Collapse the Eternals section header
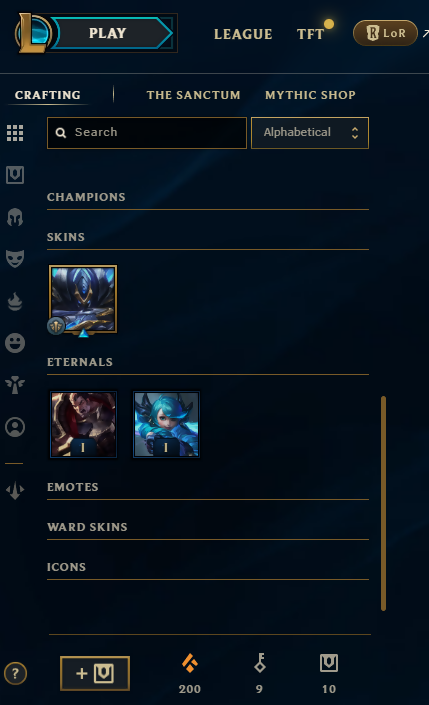The image size is (429, 705). pos(208,362)
